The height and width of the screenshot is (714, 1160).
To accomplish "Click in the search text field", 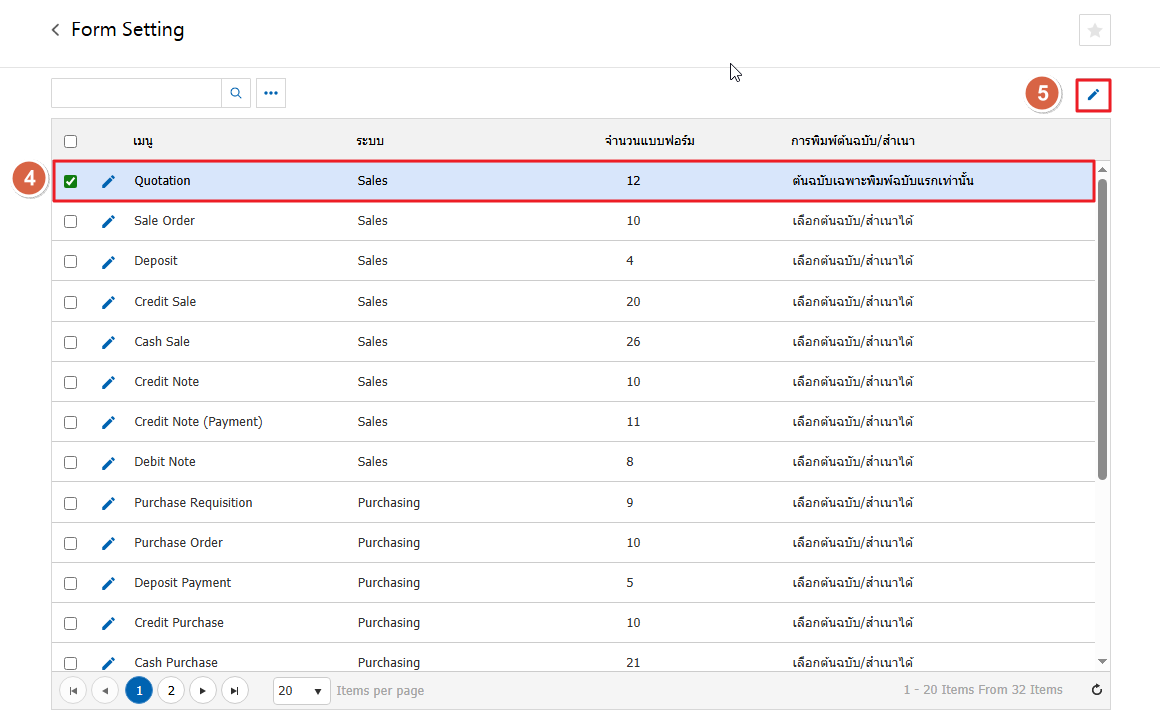I will click(136, 93).
